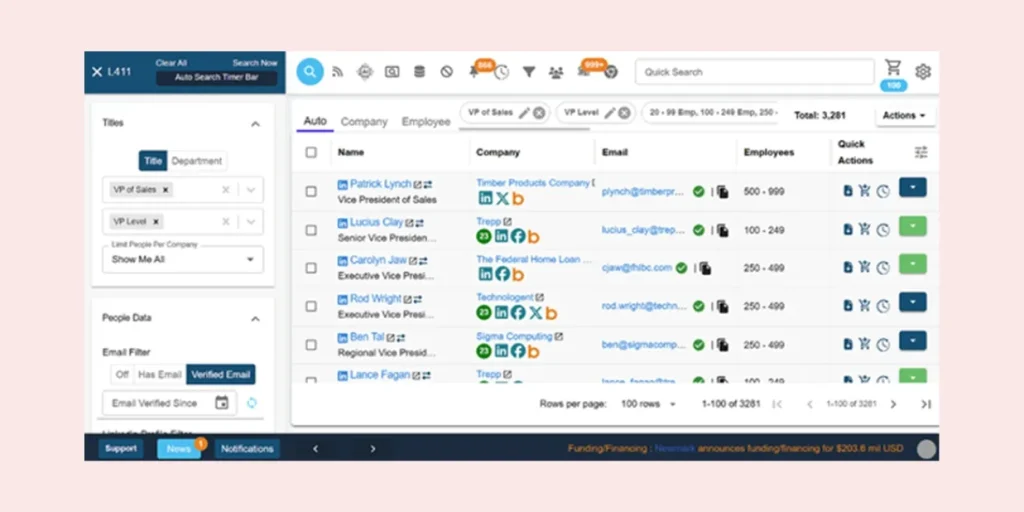Screen dimensions: 1024x512
Task: Set Email Filter to Has Email
Action: pos(160,375)
